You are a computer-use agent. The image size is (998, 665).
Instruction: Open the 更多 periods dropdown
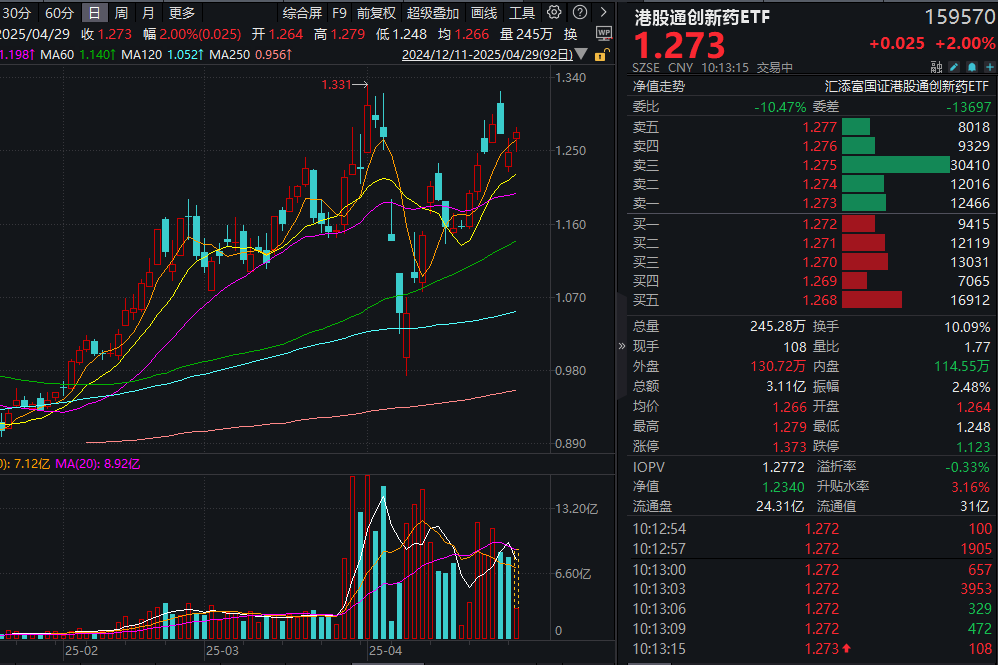pos(182,13)
